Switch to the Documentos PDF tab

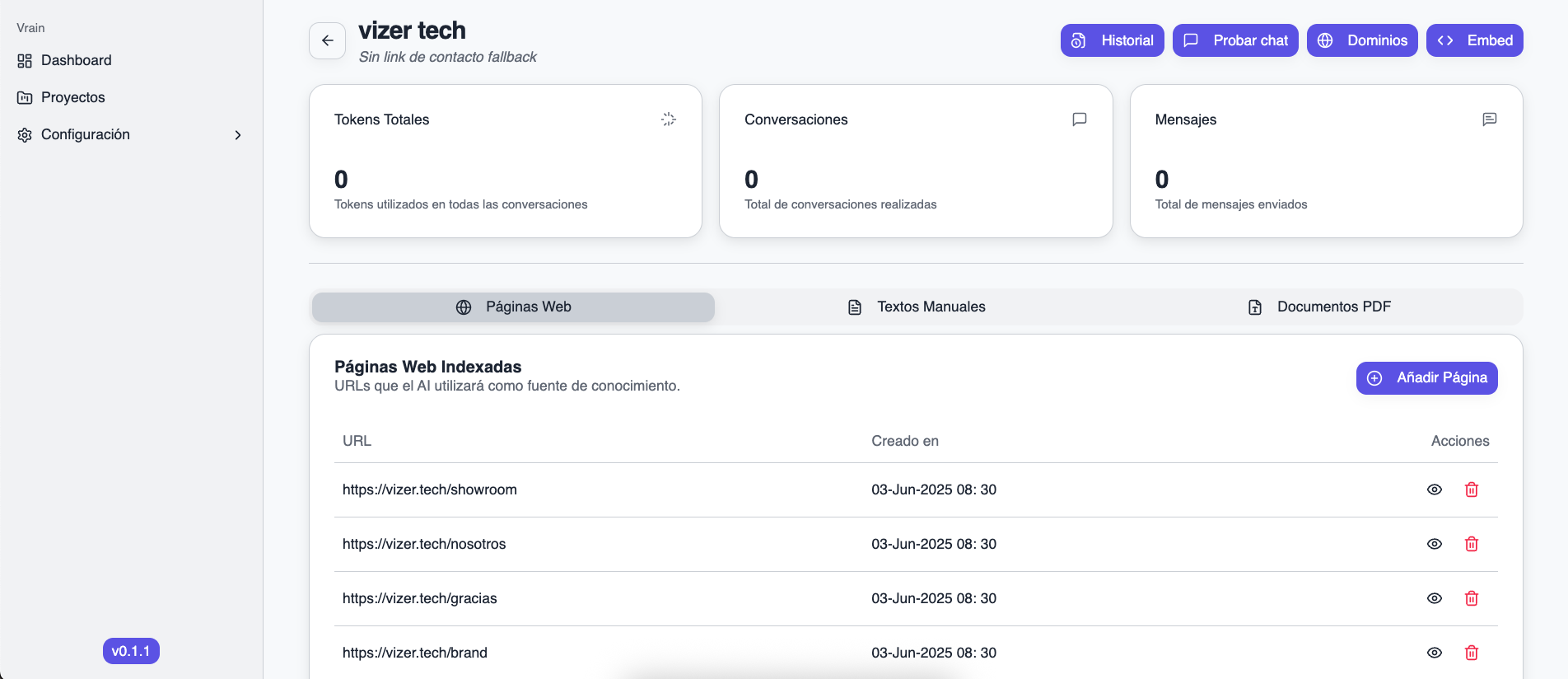1318,307
